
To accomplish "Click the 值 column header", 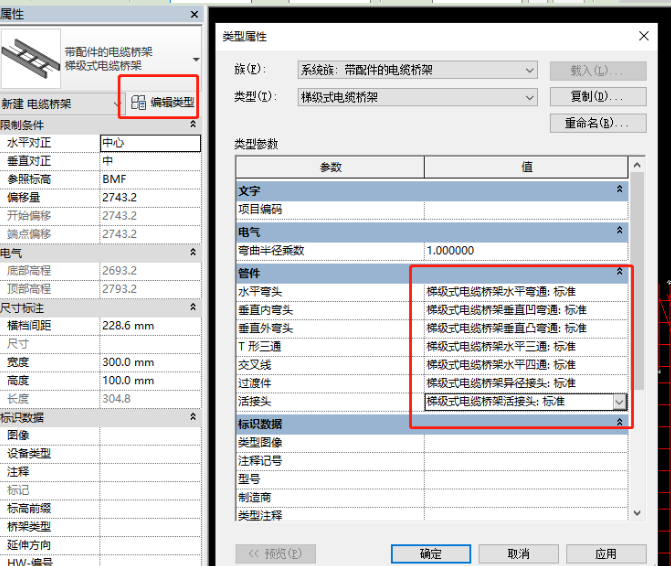I will tap(526, 167).
